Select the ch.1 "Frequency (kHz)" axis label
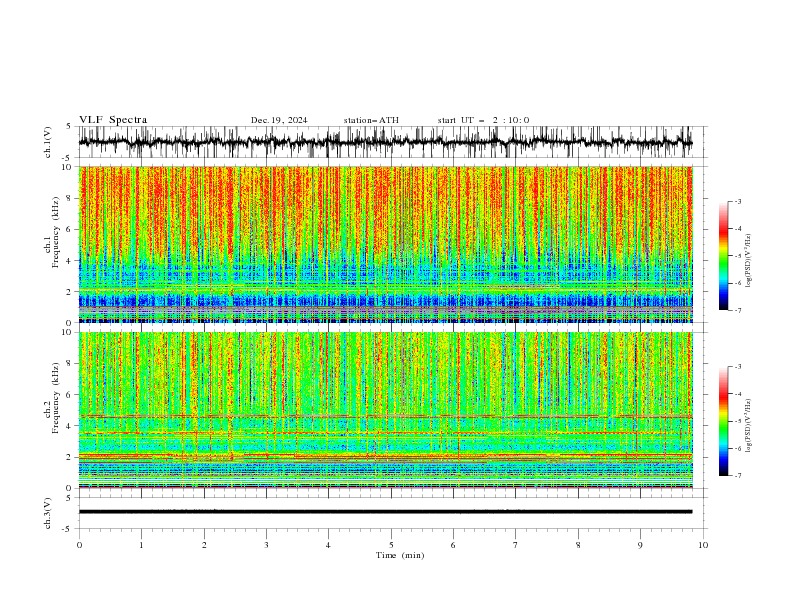 [x=56, y=232]
